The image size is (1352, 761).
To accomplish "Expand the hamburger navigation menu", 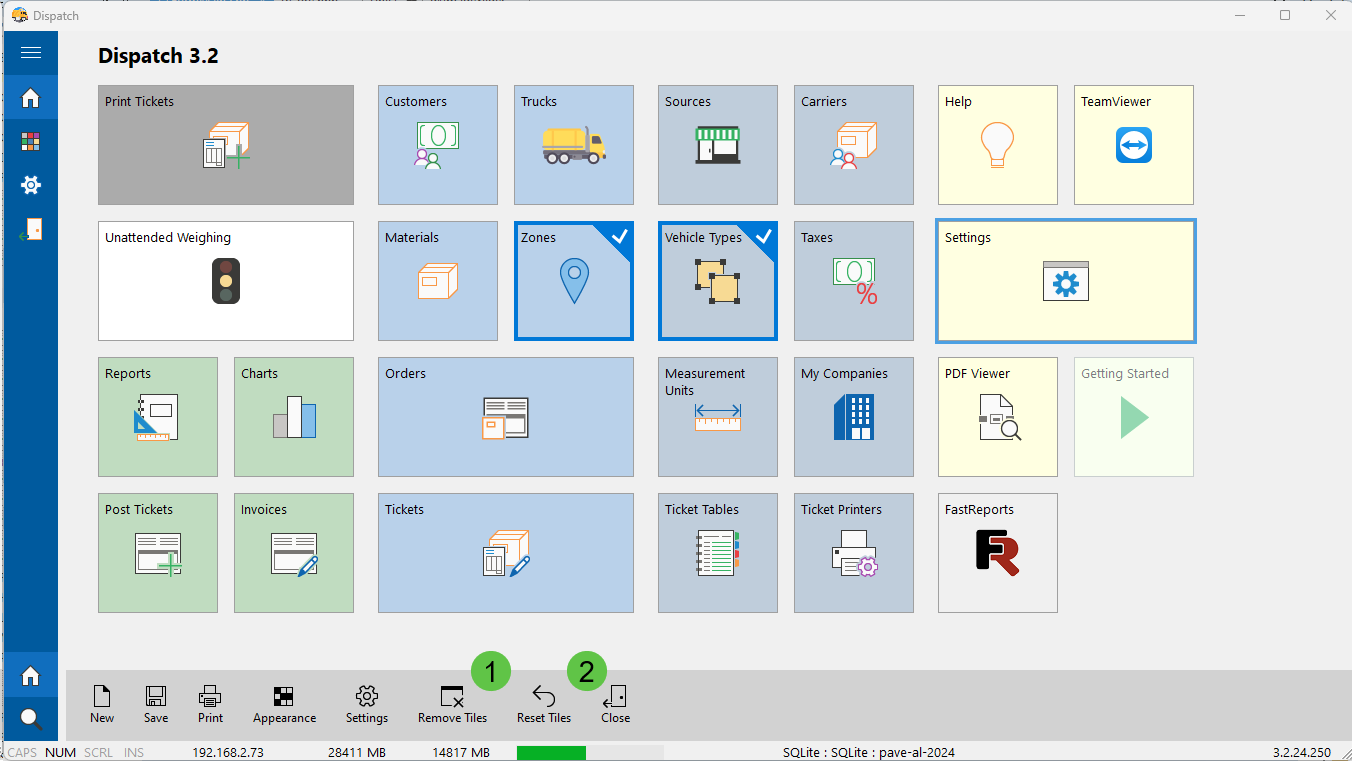I will click(30, 53).
